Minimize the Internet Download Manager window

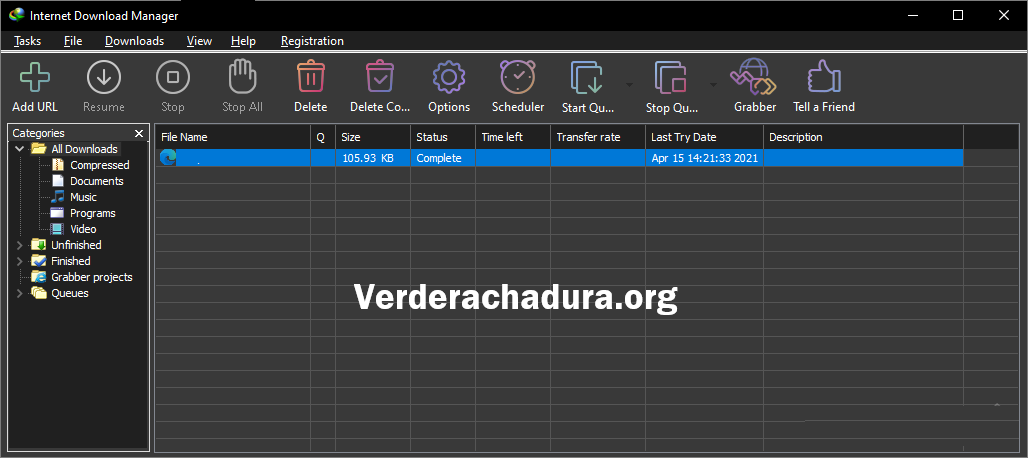coord(912,15)
